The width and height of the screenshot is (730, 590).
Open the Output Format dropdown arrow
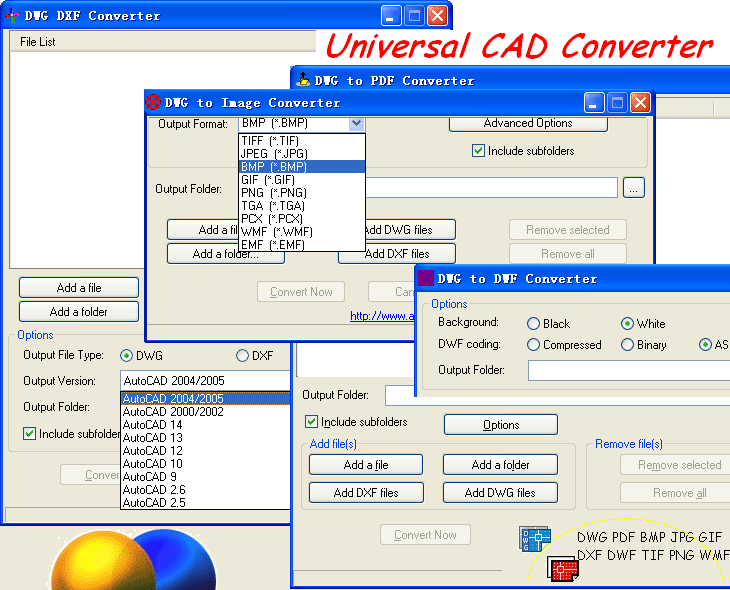(x=356, y=123)
